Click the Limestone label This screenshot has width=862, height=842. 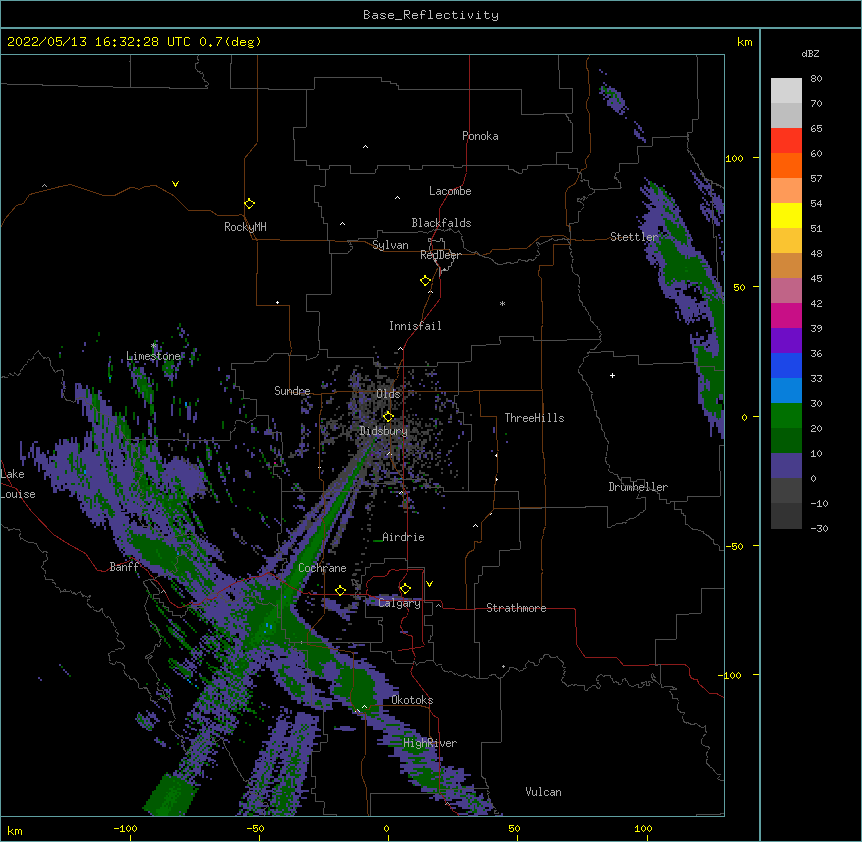click(x=153, y=356)
